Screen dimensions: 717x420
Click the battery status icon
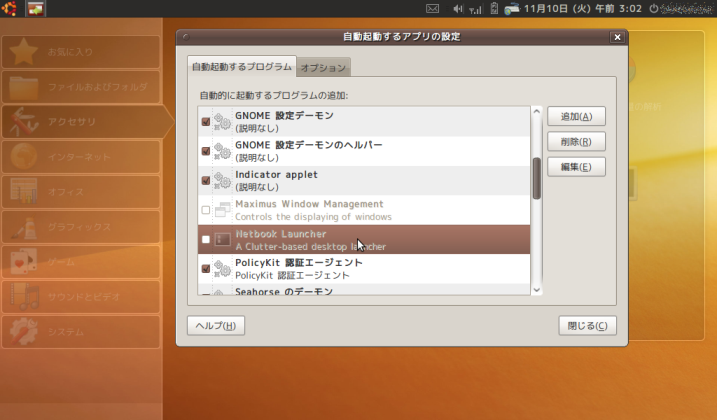coord(494,8)
